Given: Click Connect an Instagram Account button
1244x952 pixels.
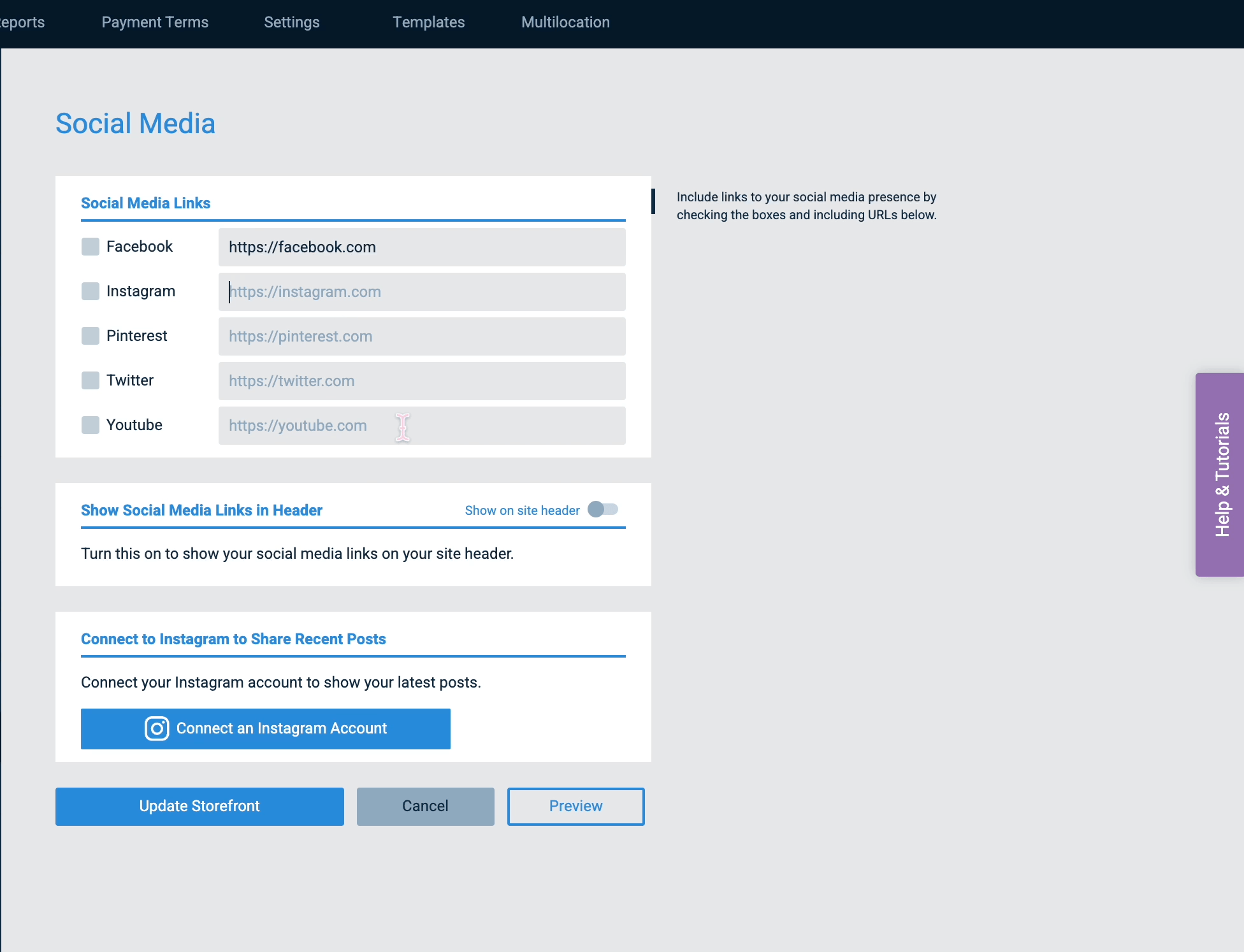Looking at the screenshot, I should click(x=266, y=728).
